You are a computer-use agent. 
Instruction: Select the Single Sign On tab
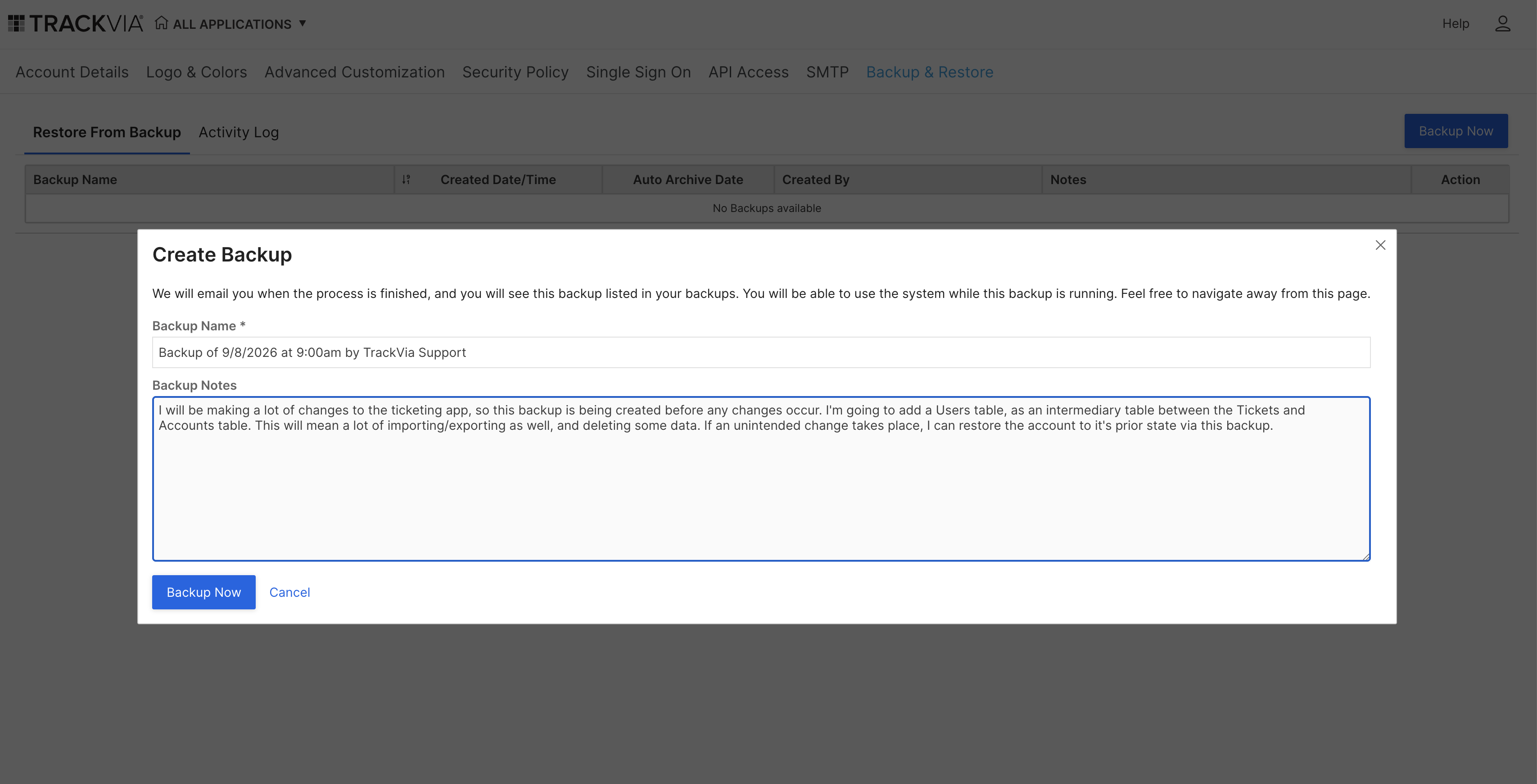pos(638,72)
